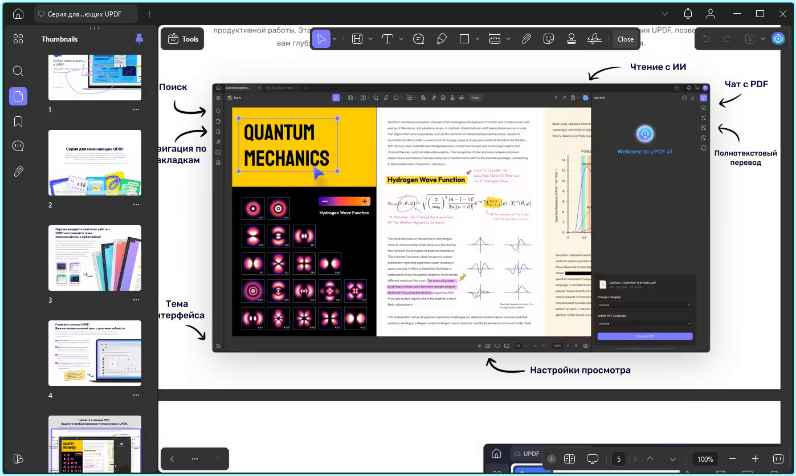The image size is (796, 476).
Task: Click the page number input field
Action: point(619,459)
